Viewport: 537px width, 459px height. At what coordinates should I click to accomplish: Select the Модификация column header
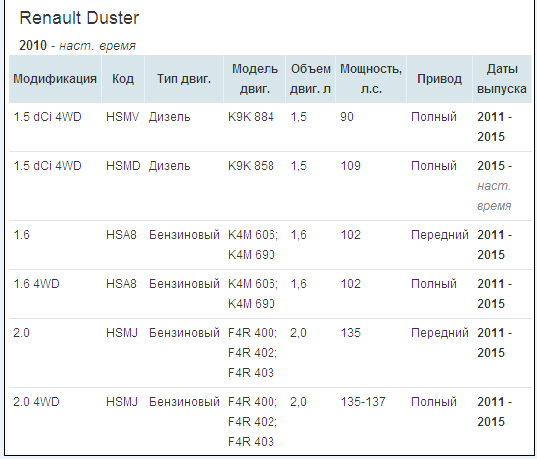click(55, 79)
